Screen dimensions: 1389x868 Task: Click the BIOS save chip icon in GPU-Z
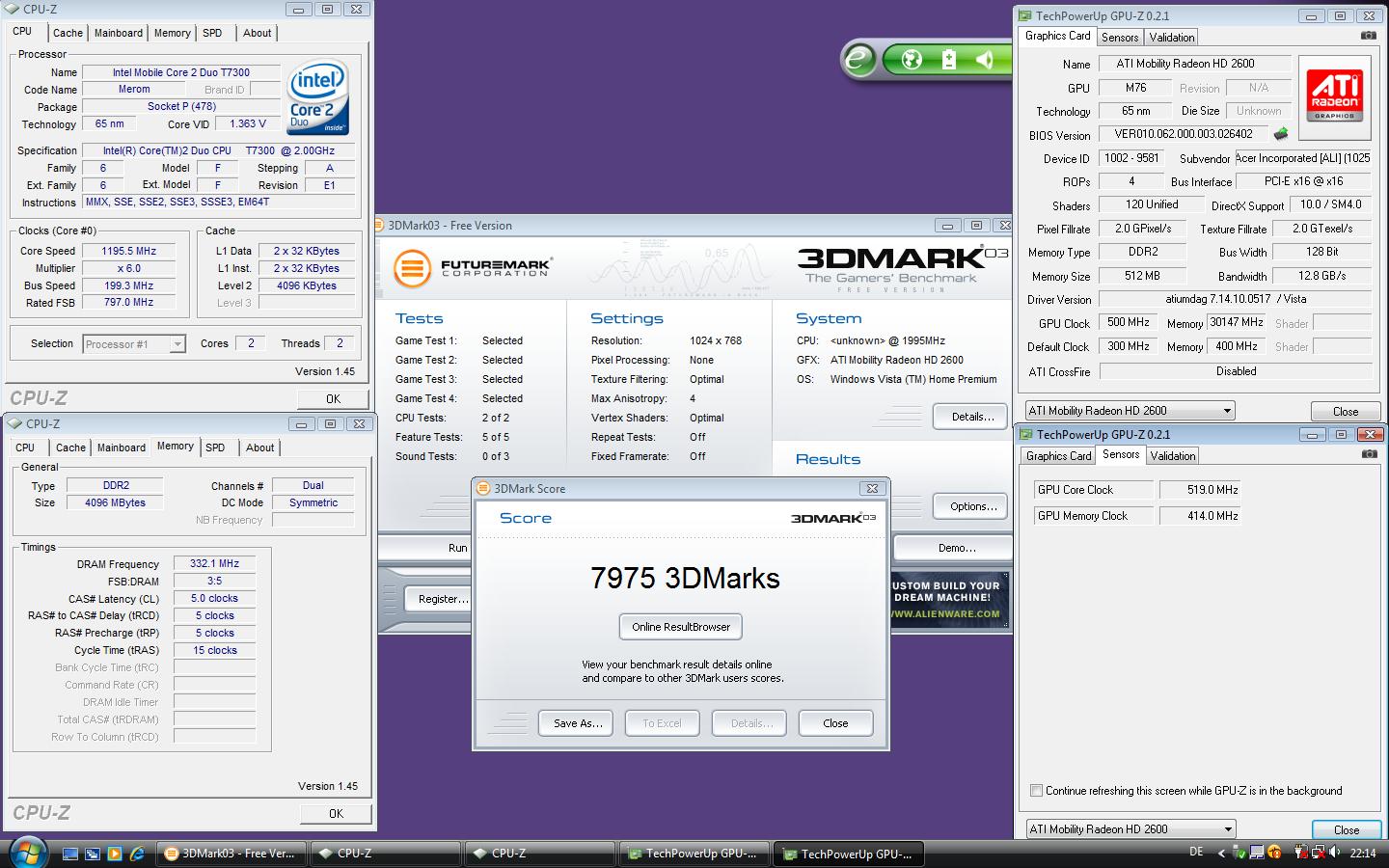pos(1281,134)
